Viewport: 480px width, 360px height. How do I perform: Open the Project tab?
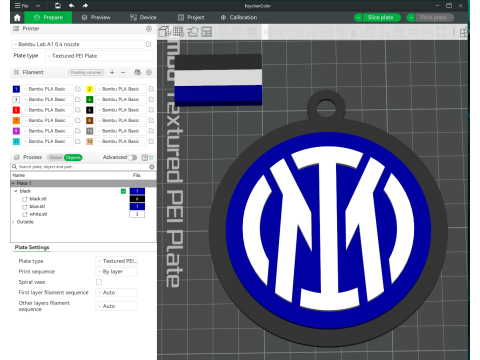tap(191, 17)
